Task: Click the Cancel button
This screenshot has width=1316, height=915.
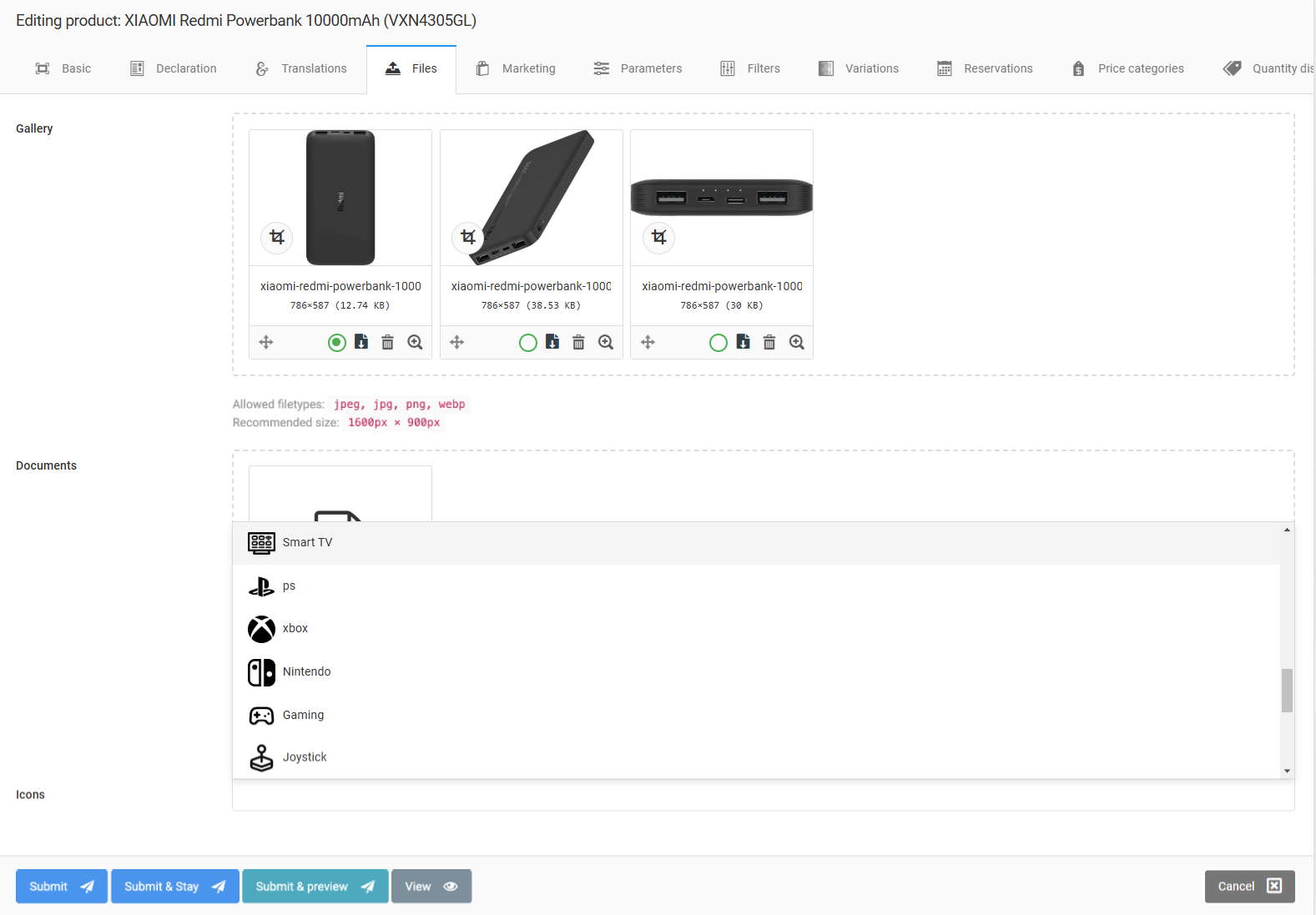Action: [1249, 886]
